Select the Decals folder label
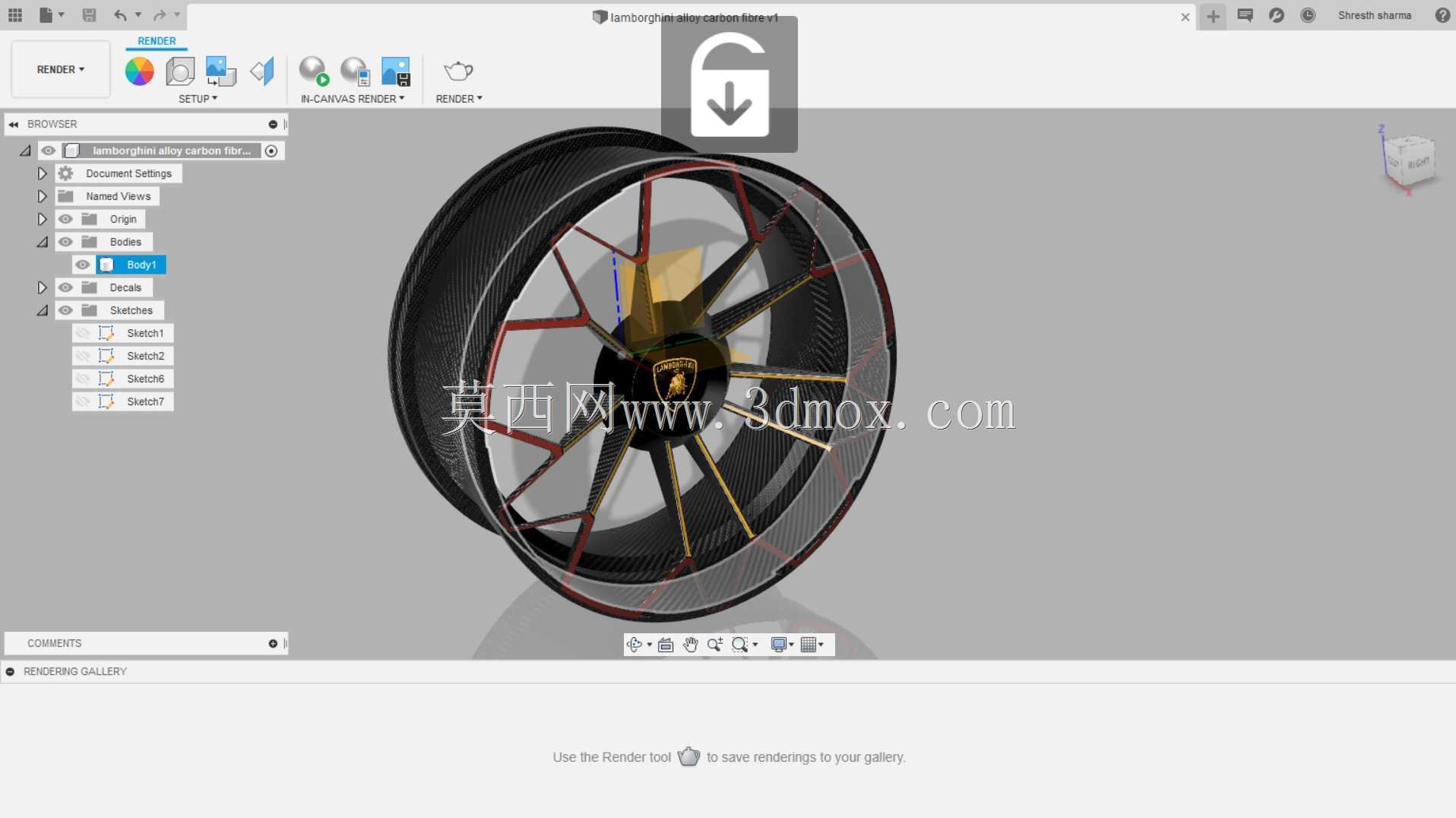The image size is (1456, 818). click(x=125, y=287)
